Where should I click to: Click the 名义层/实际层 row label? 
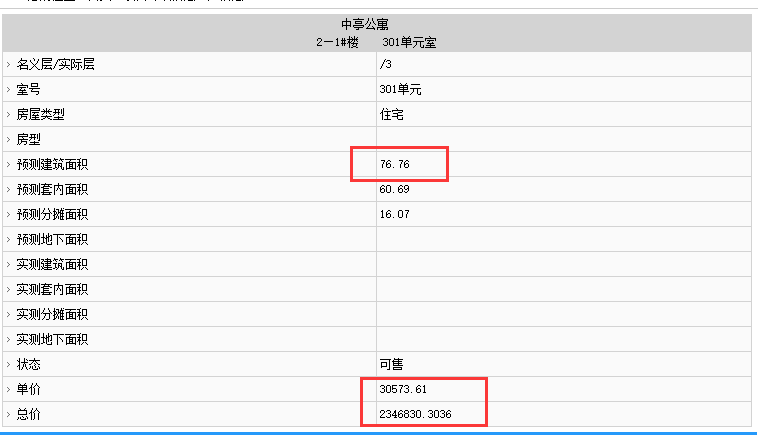coord(56,64)
